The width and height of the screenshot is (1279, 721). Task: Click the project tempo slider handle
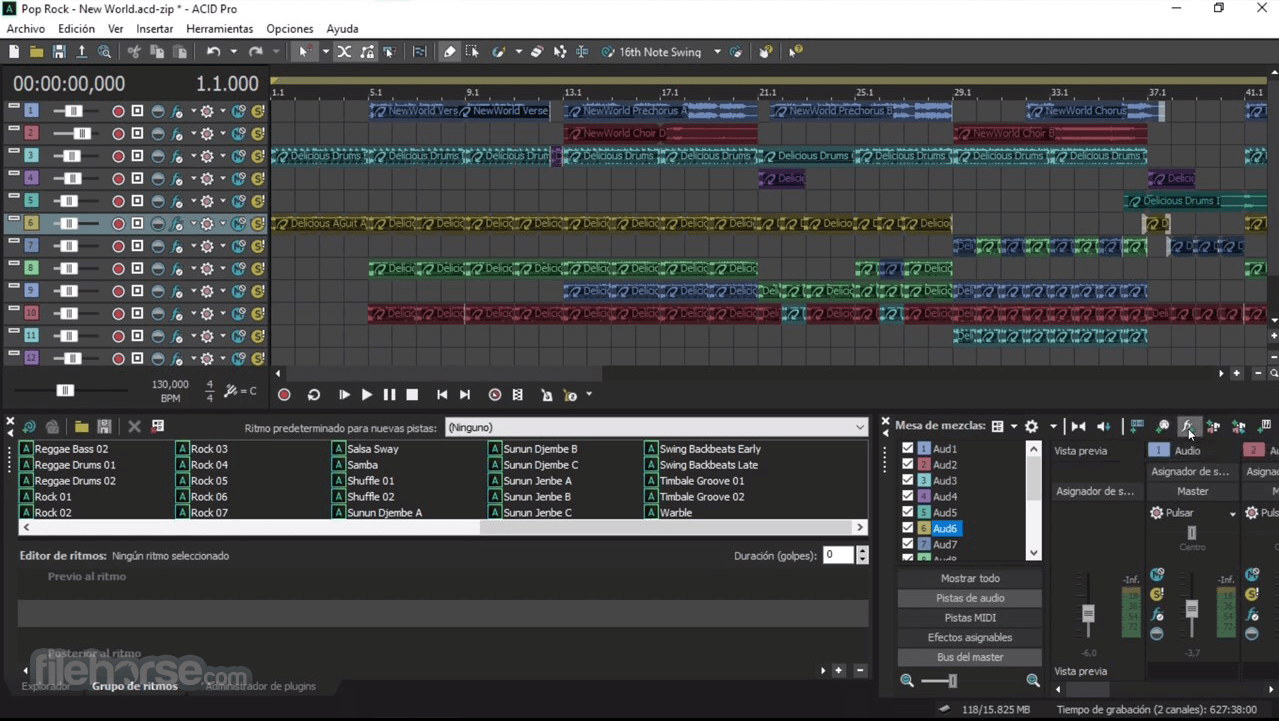[65, 391]
